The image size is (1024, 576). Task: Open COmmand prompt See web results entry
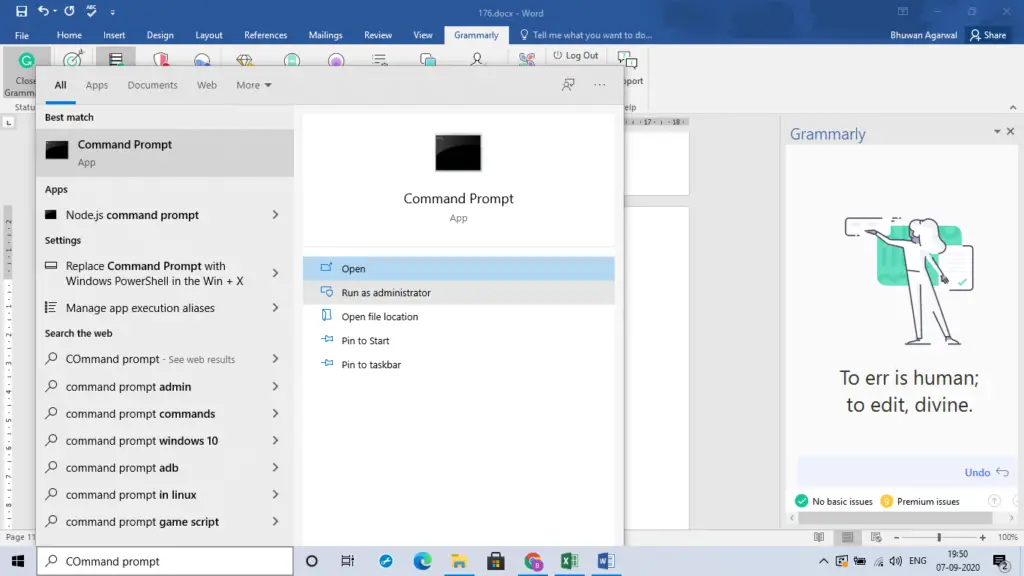tap(152, 359)
